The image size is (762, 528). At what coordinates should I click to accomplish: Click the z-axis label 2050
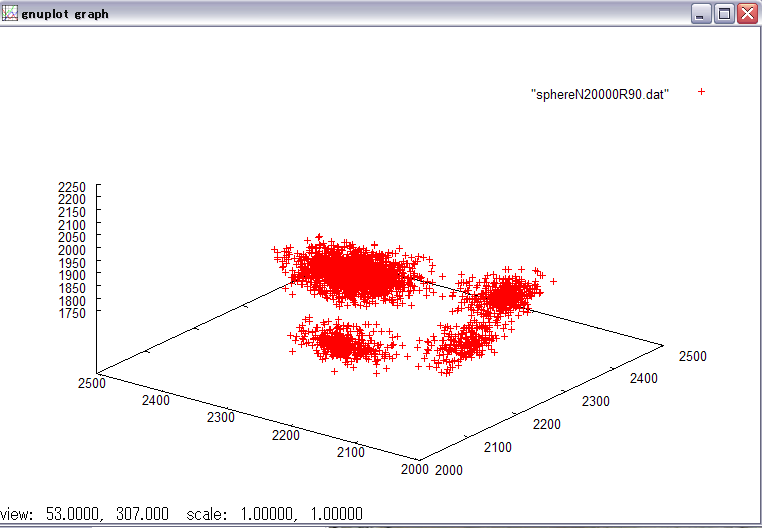[71, 237]
